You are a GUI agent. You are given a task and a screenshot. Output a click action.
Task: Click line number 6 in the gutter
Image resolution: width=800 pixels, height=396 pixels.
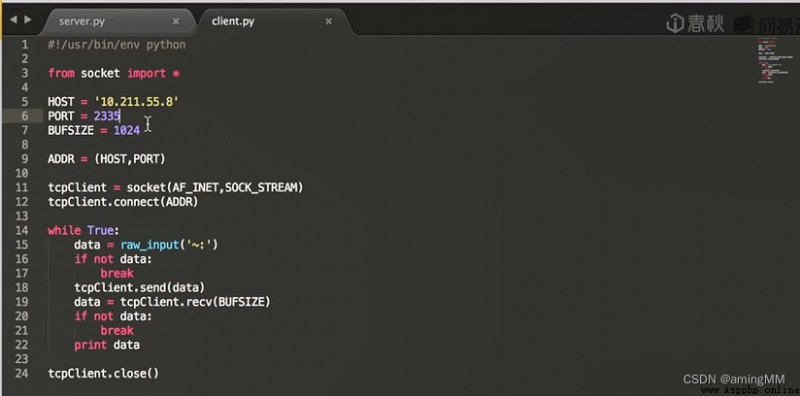pos(24,116)
